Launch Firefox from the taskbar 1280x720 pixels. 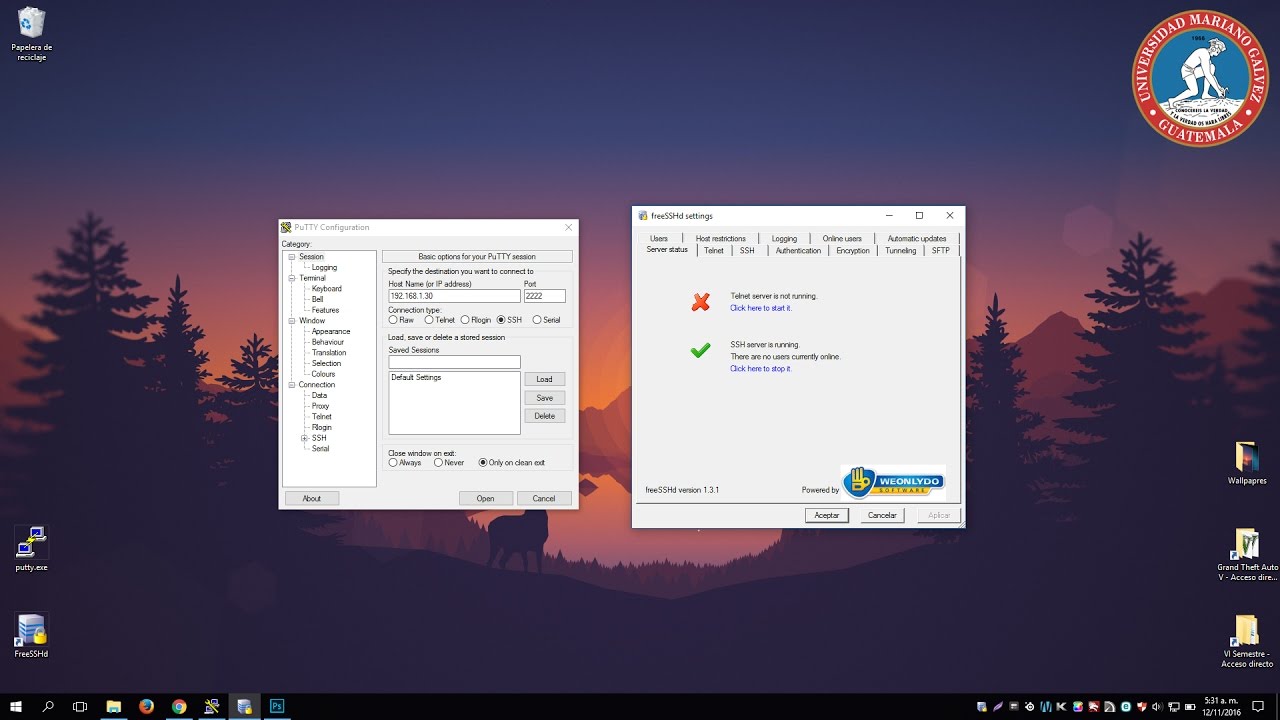146,706
